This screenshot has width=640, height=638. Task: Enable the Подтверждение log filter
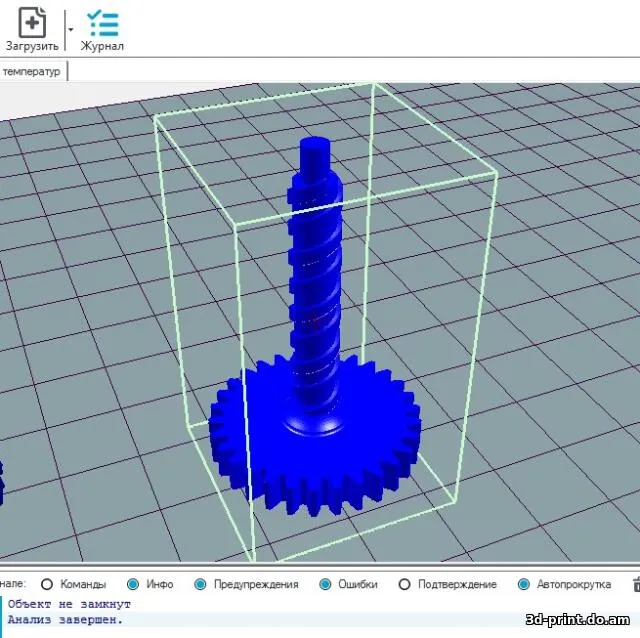pos(404,584)
